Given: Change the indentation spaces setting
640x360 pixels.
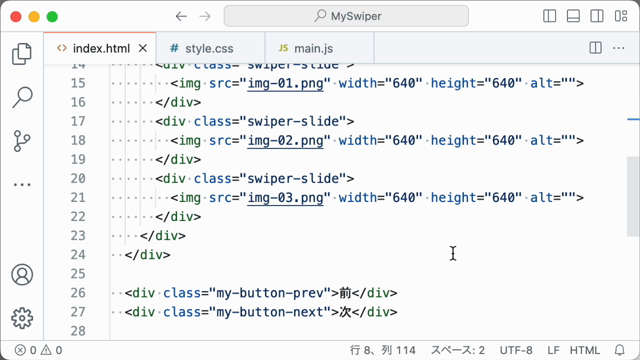Looking at the screenshot, I should (x=458, y=350).
